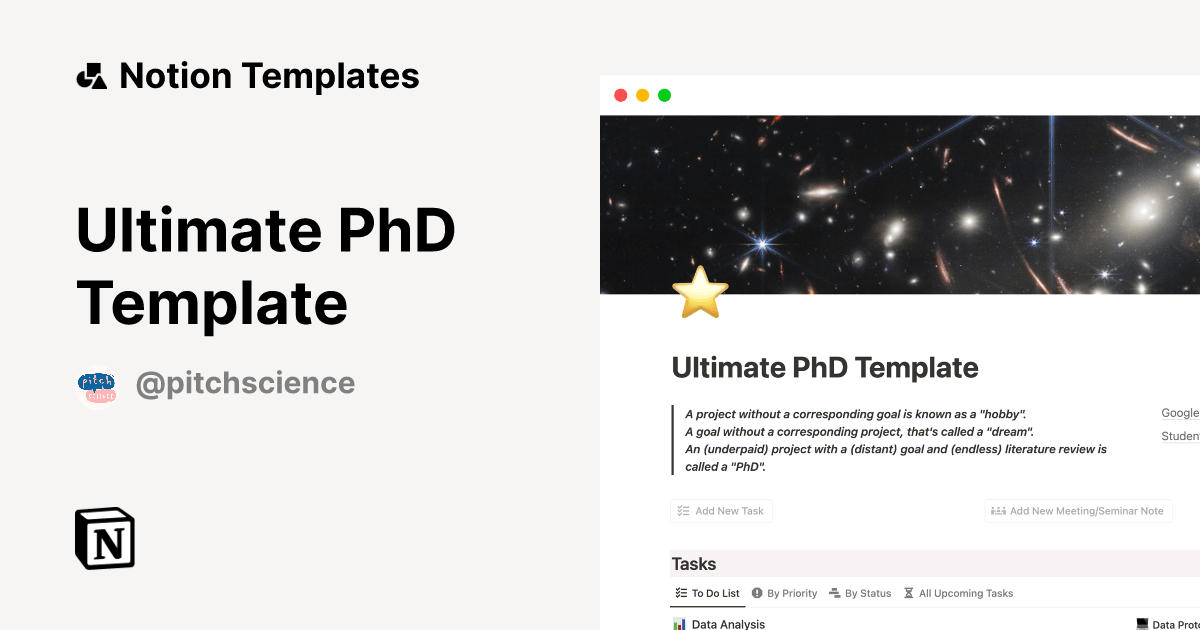Click the red window close dot
Image resolution: width=1200 pixels, height=630 pixels.
[620, 95]
